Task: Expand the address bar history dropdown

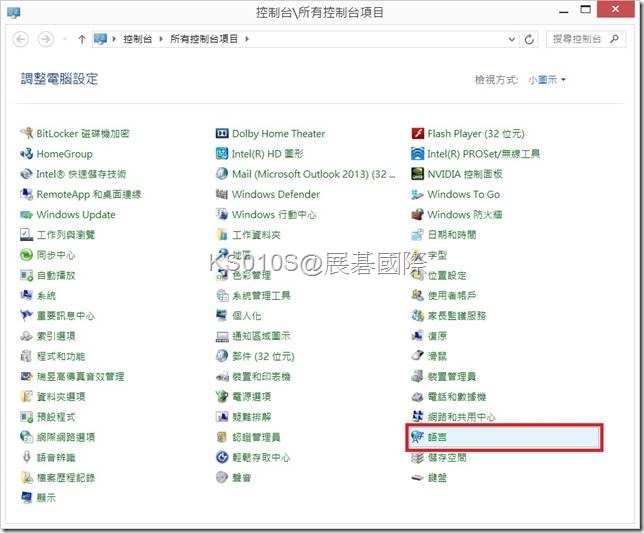Action: point(512,39)
